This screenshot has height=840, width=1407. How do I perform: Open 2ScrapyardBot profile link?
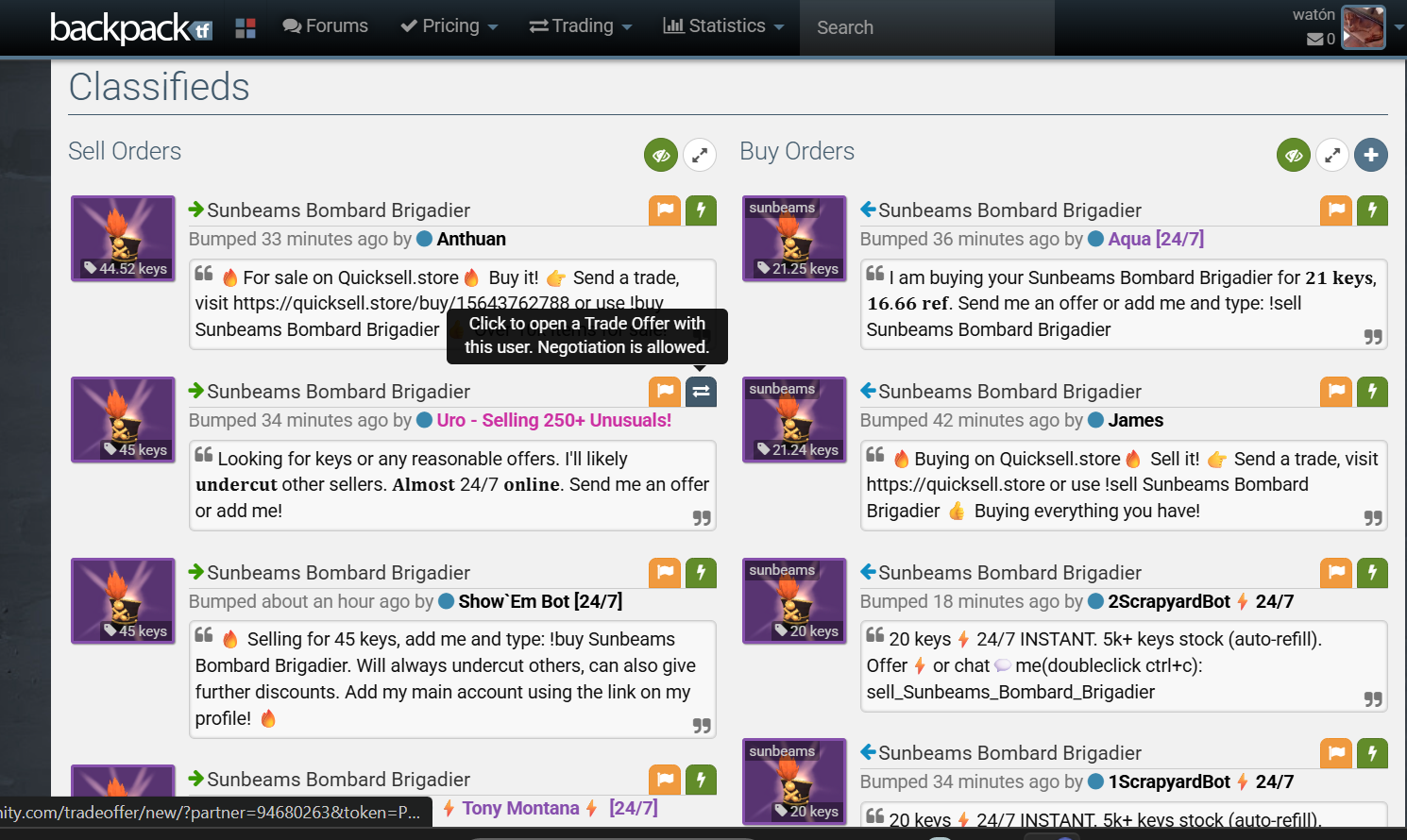coord(1201,601)
